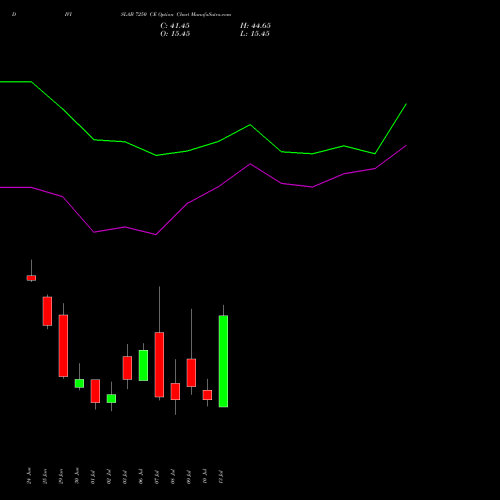Click the 09 Jul date axis label

(x=189, y=477)
